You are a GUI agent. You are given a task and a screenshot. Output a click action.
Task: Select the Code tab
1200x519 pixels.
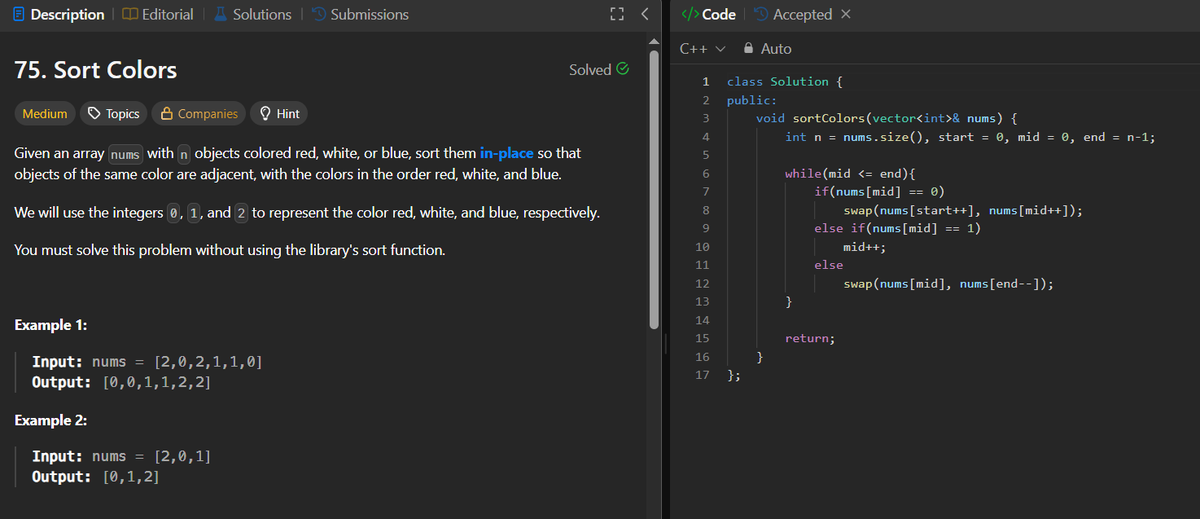708,14
